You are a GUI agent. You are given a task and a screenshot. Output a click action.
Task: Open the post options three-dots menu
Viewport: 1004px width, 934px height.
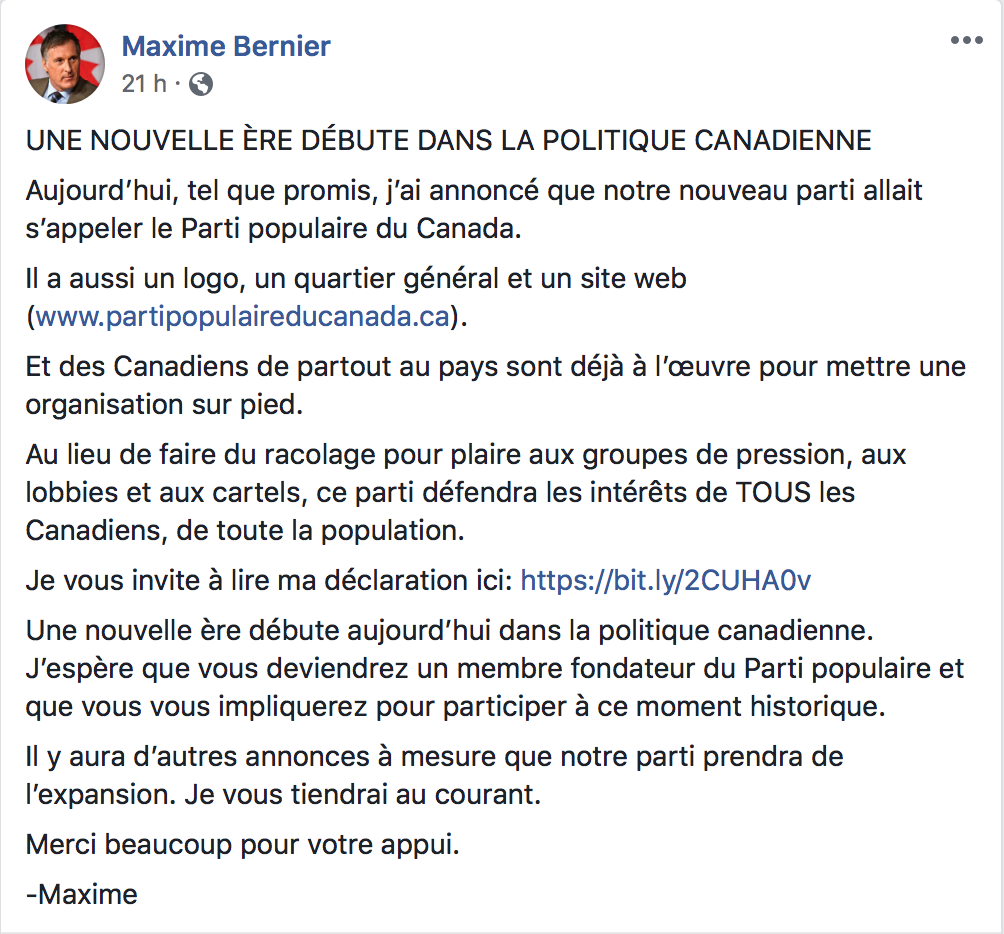(x=966, y=40)
